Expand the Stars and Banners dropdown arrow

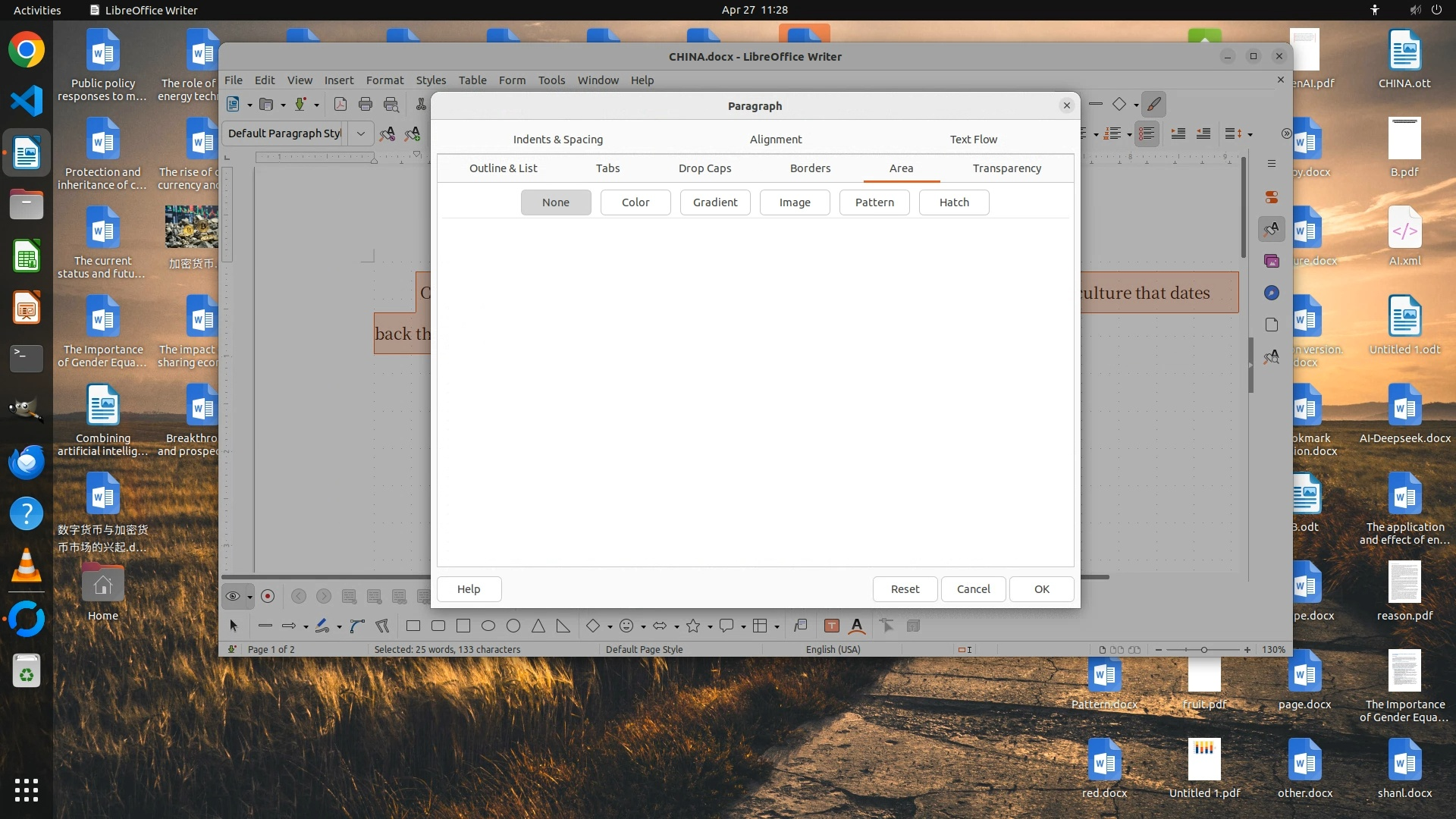point(710,627)
